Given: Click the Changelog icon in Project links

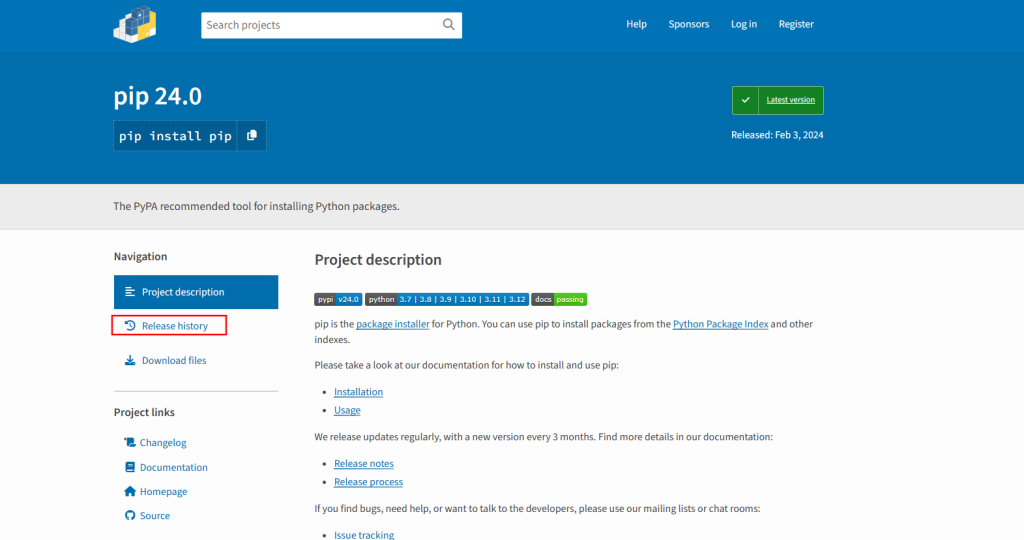Looking at the screenshot, I should 130,442.
